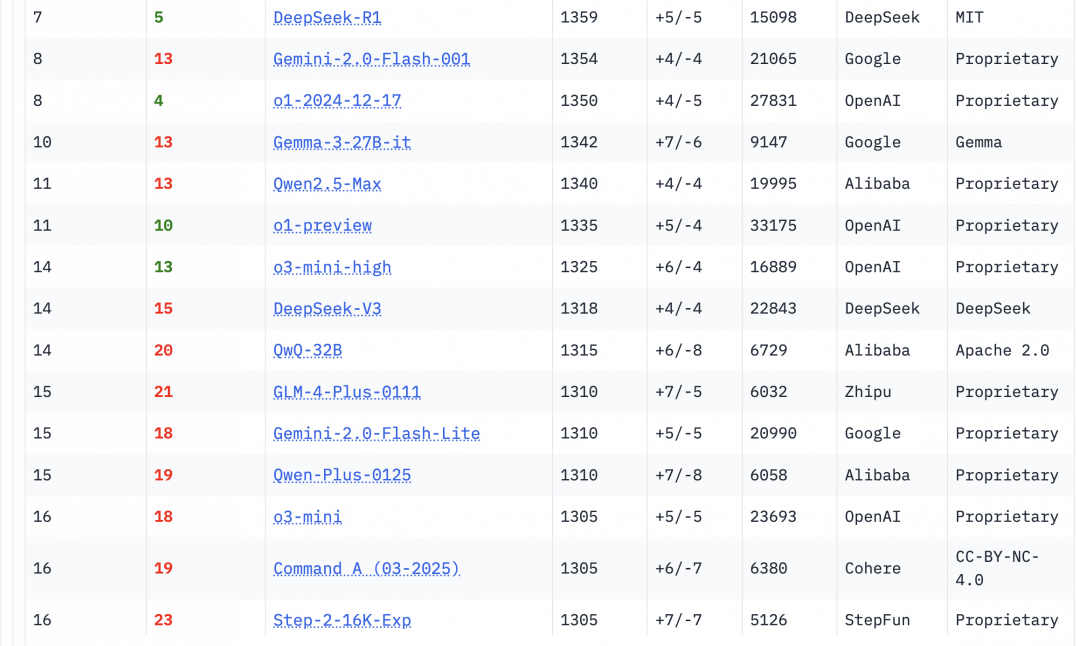Click the DeepSeek-V3 link
1077x646 pixels.
tap(327, 309)
